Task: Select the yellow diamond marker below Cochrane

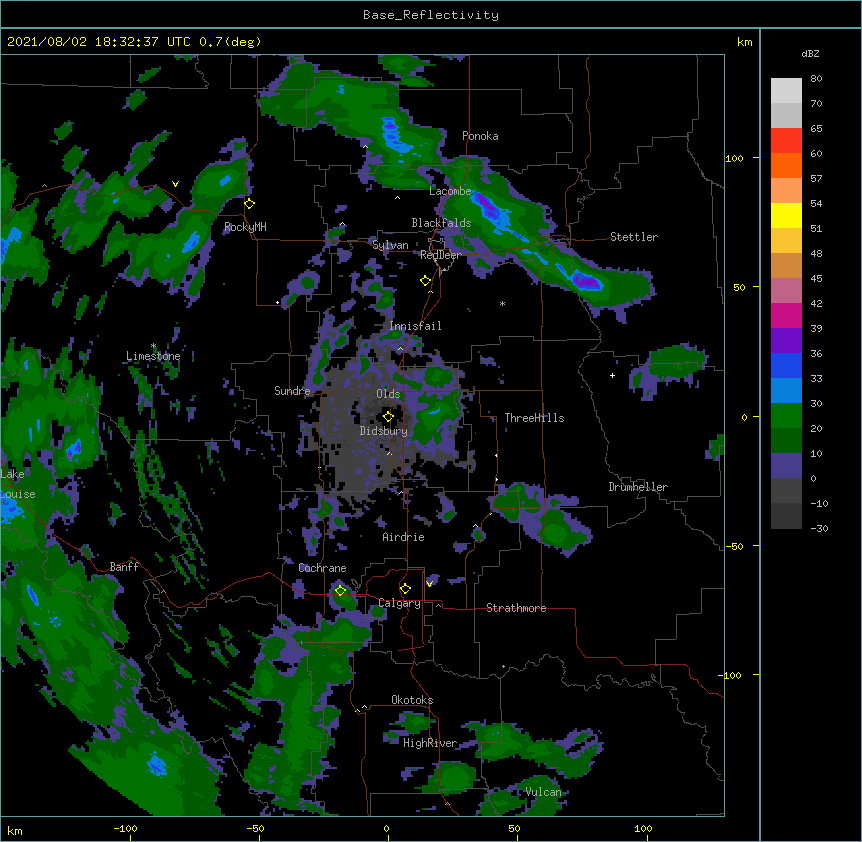Action: point(341,591)
